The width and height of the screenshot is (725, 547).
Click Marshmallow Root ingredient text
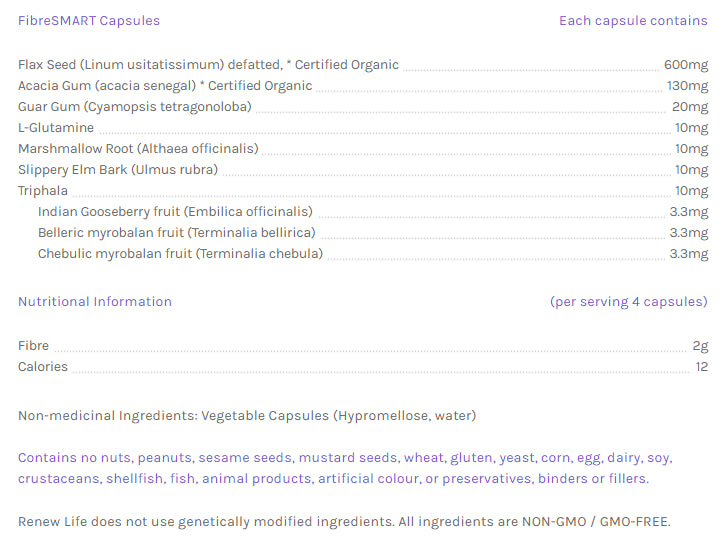(x=138, y=149)
